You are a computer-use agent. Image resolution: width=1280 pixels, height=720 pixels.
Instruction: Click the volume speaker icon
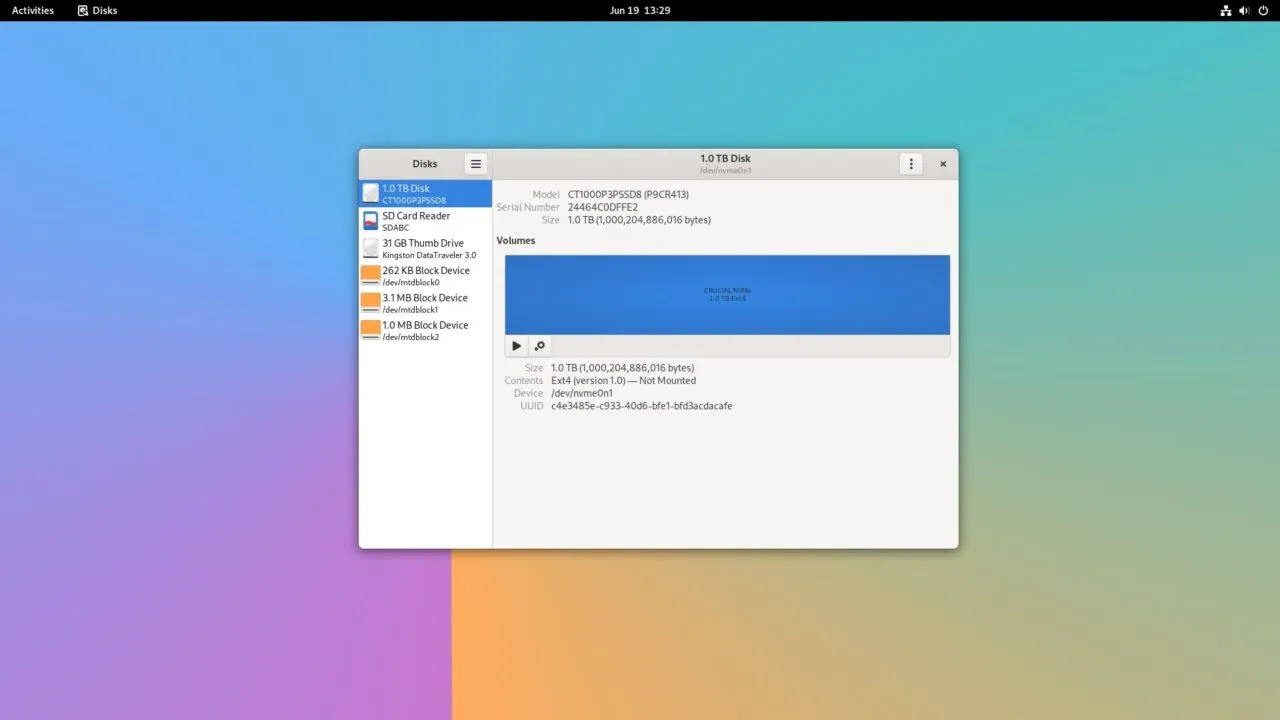coord(1244,10)
